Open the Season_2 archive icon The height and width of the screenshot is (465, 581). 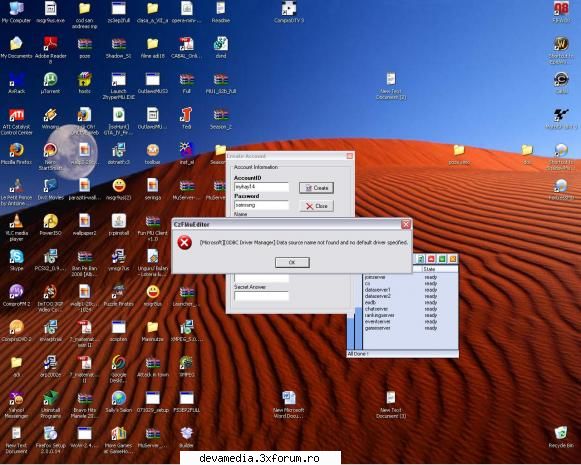(x=221, y=119)
